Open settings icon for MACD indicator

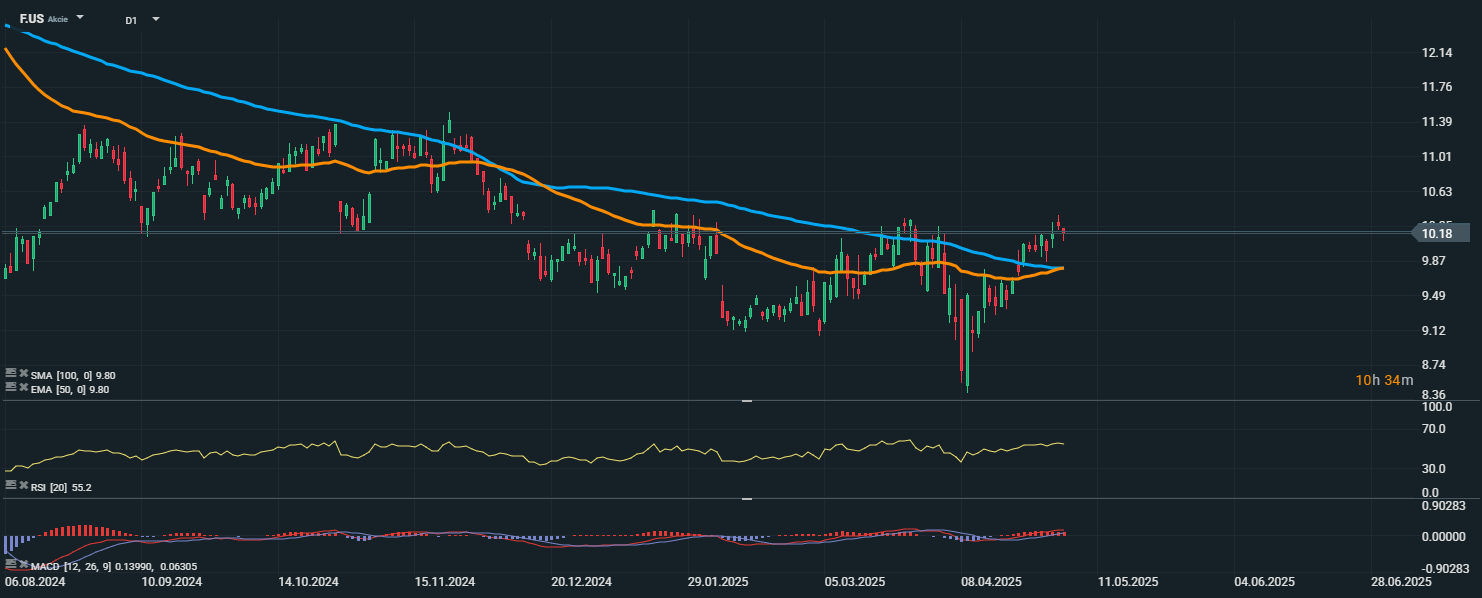[11, 566]
